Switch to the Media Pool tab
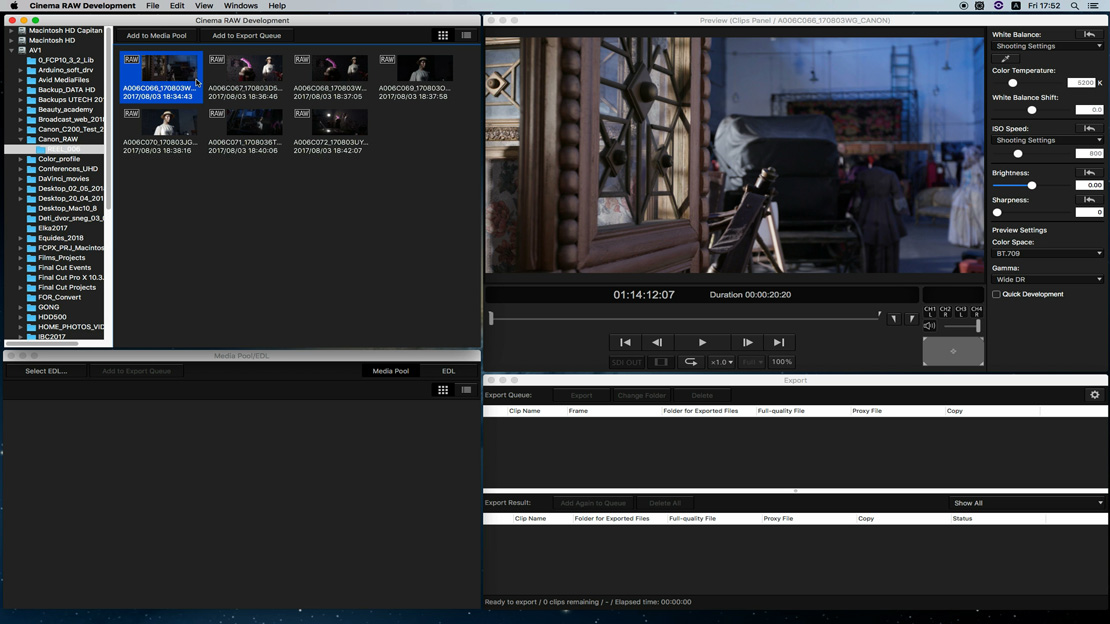The width and height of the screenshot is (1110, 624). click(391, 371)
